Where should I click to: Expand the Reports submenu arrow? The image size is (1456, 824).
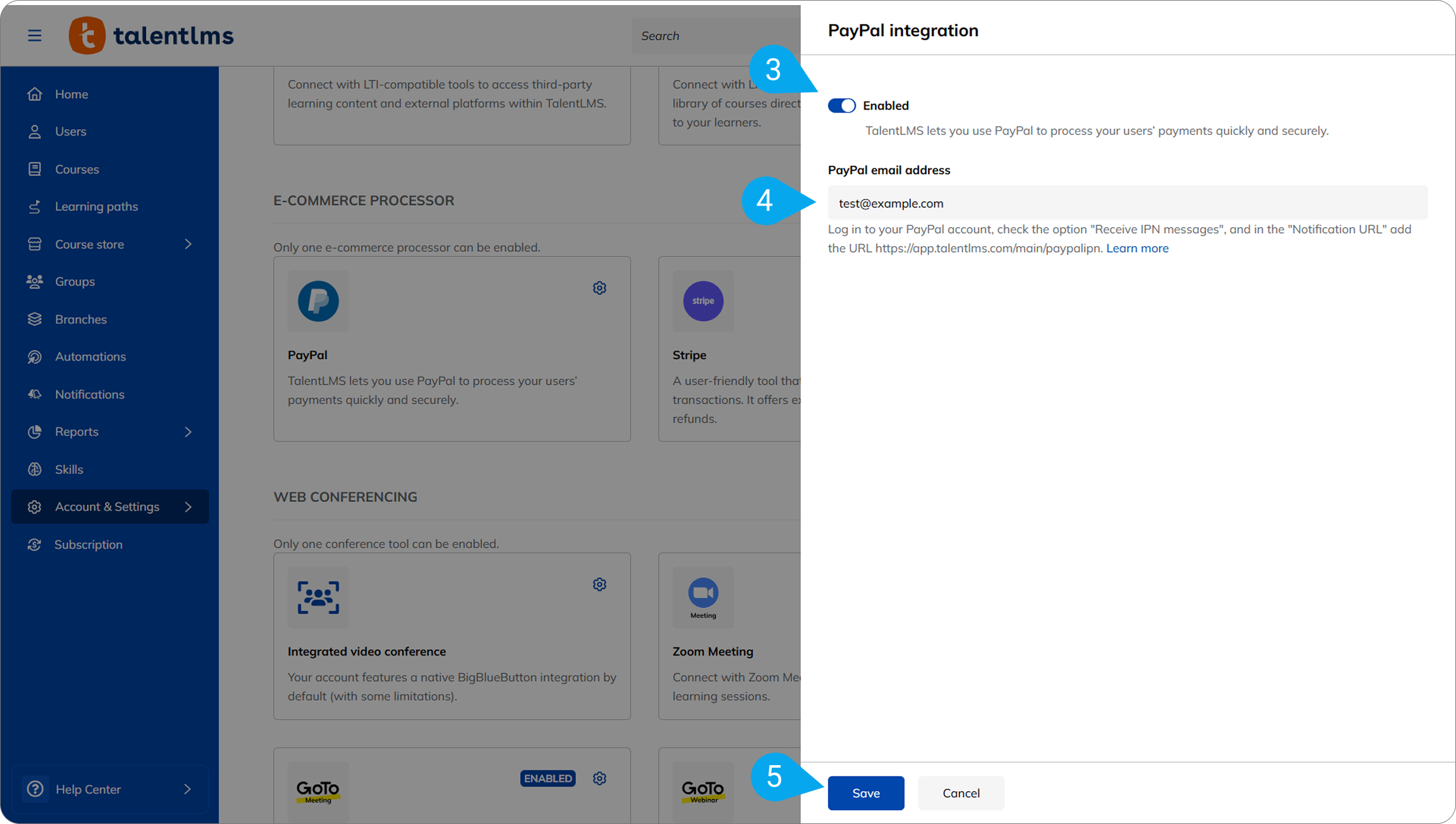(x=188, y=432)
